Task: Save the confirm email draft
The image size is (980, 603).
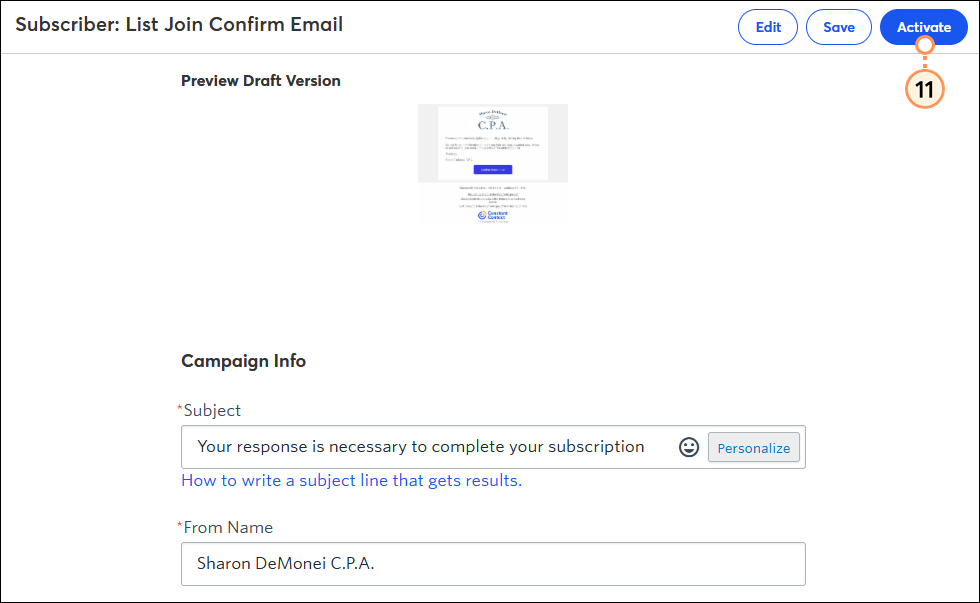Action: 839,27
